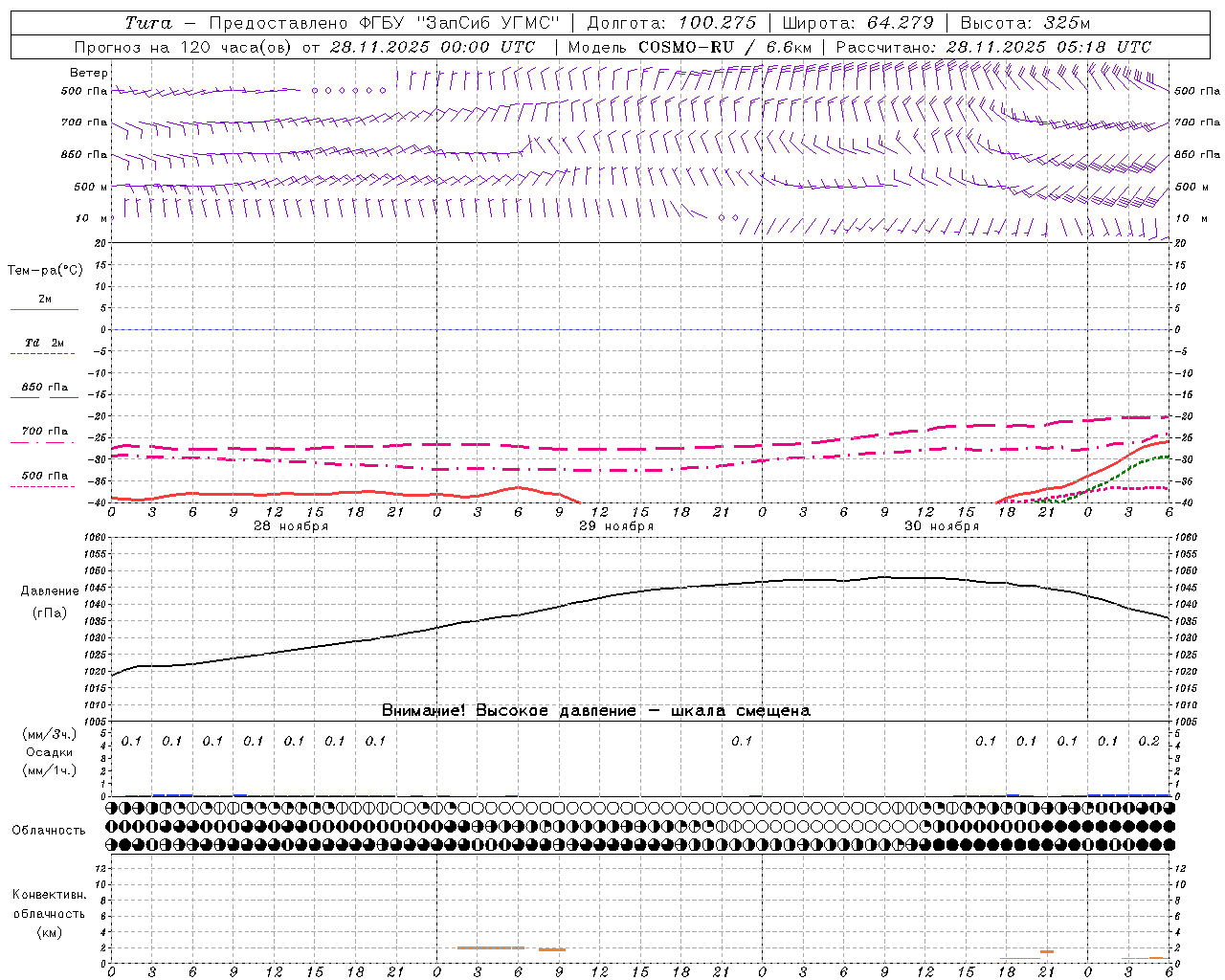This screenshot has width=1225, height=980.
Task: Click the '(мм/3ч.)' precipitation unit label
Action: click(x=50, y=734)
